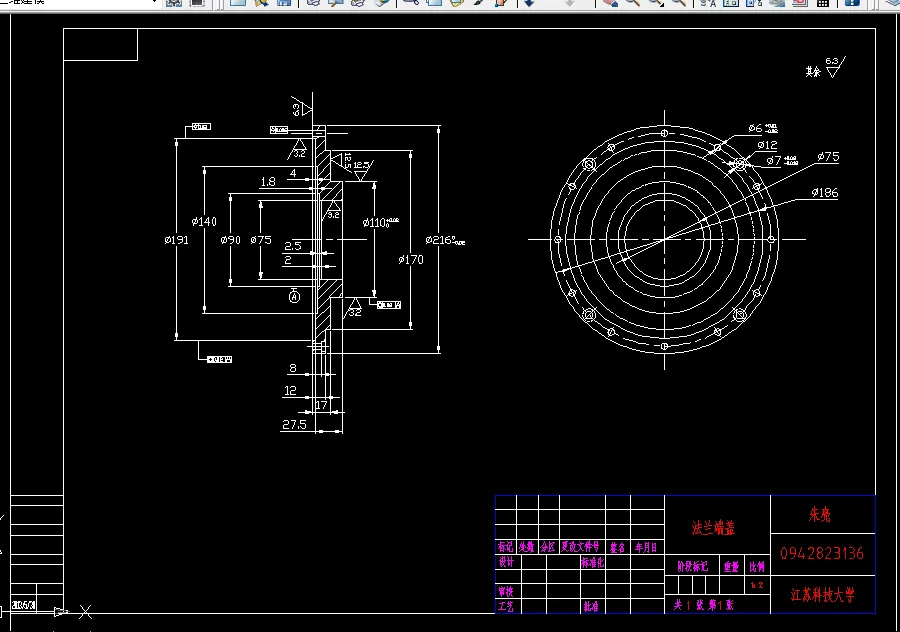Select the 批准 cell label
The width and height of the screenshot is (900, 632).
click(591, 607)
